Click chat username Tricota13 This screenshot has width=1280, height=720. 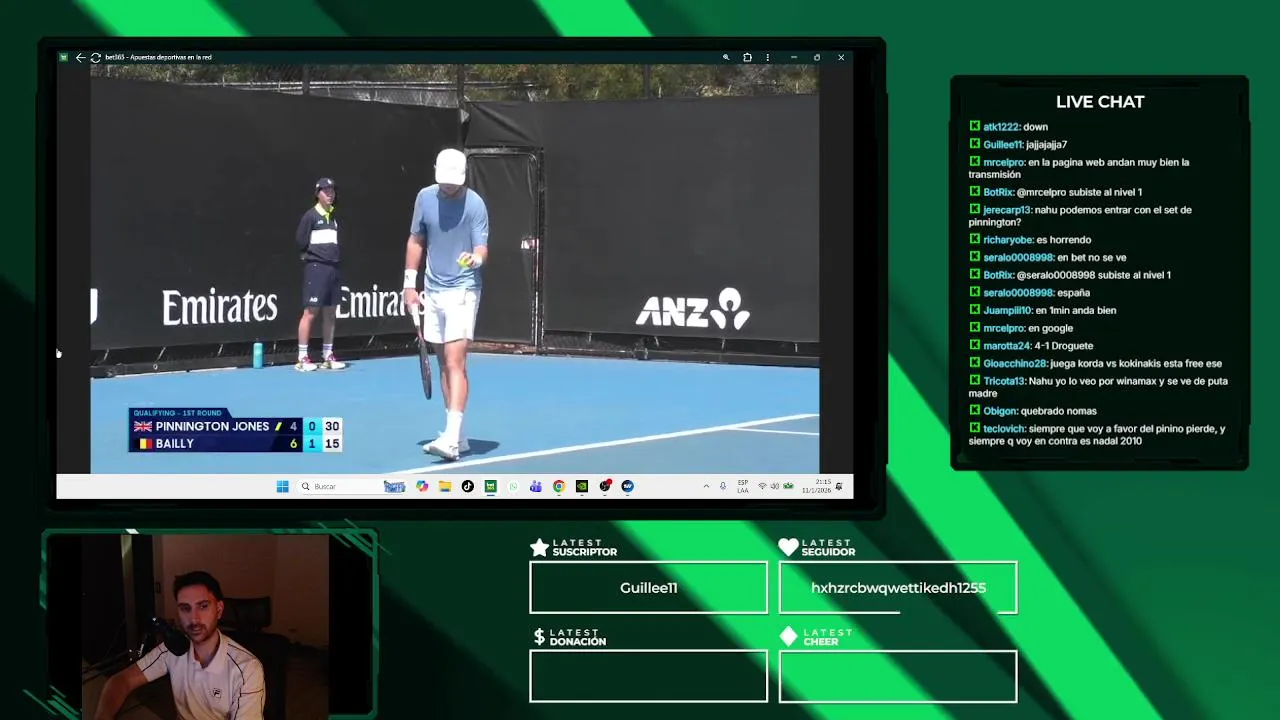pyautogui.click(x=1004, y=381)
